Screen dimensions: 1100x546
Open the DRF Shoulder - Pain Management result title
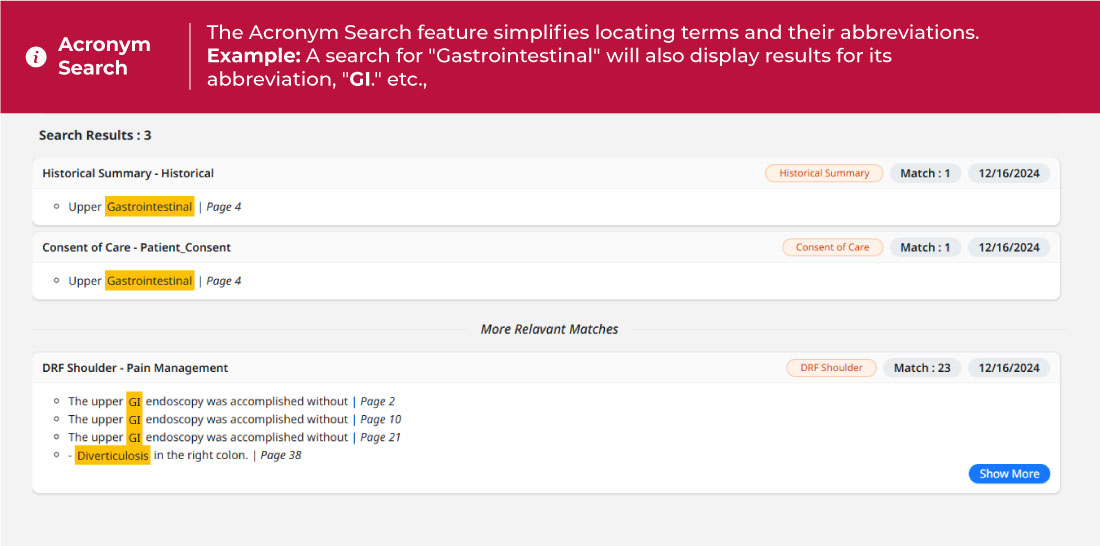(x=135, y=368)
